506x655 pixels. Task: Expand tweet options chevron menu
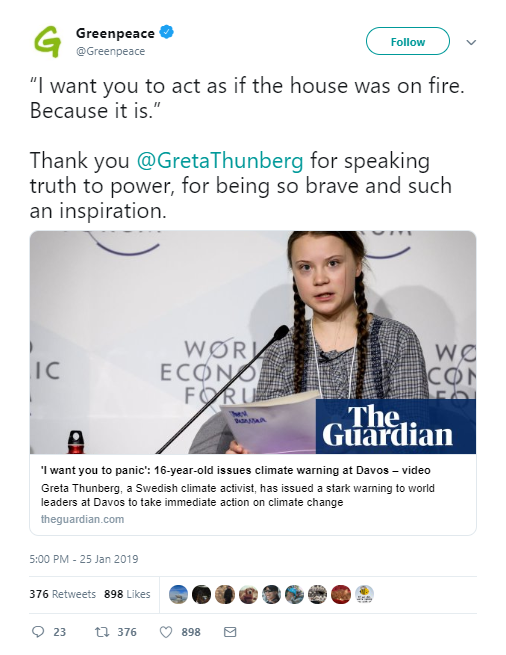click(x=471, y=42)
